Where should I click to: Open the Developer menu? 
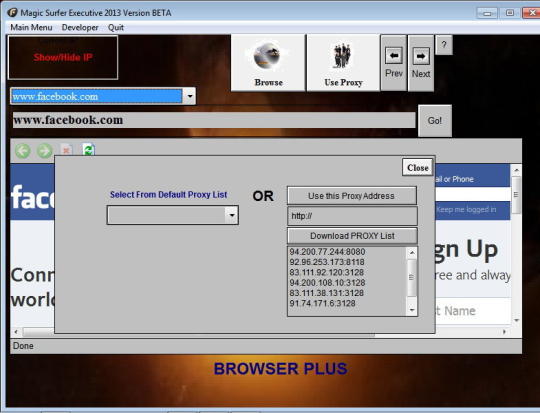point(80,27)
